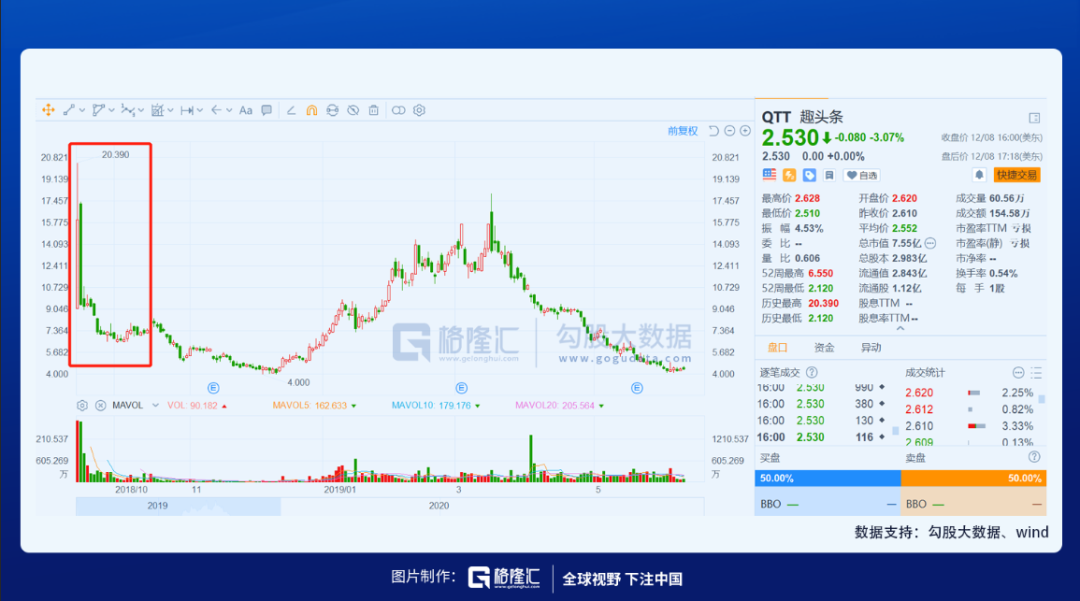Click the undo reset chart icon
This screenshot has height=601, width=1080.
coord(714,131)
